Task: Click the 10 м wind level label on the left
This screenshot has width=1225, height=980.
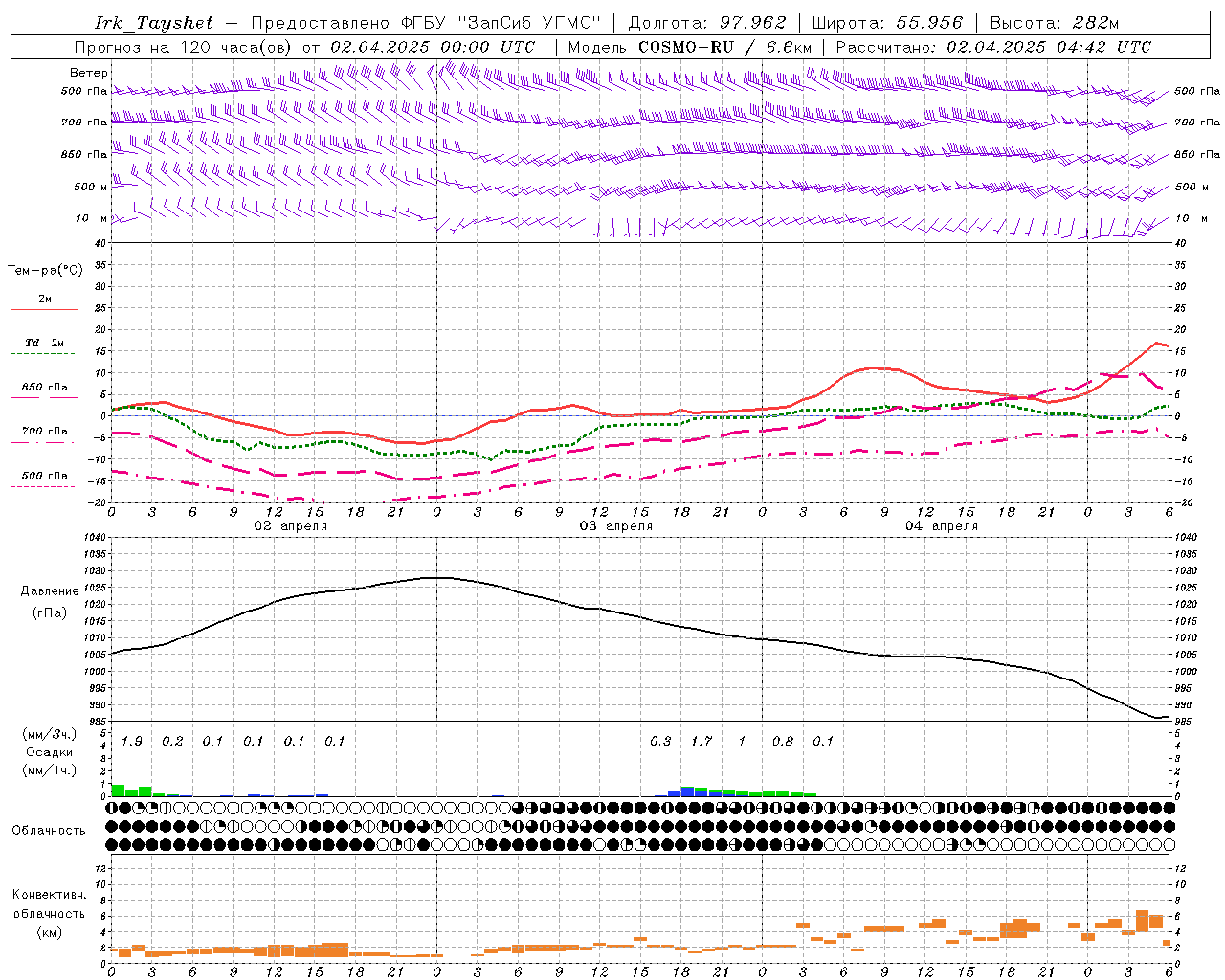Action: coord(92,218)
